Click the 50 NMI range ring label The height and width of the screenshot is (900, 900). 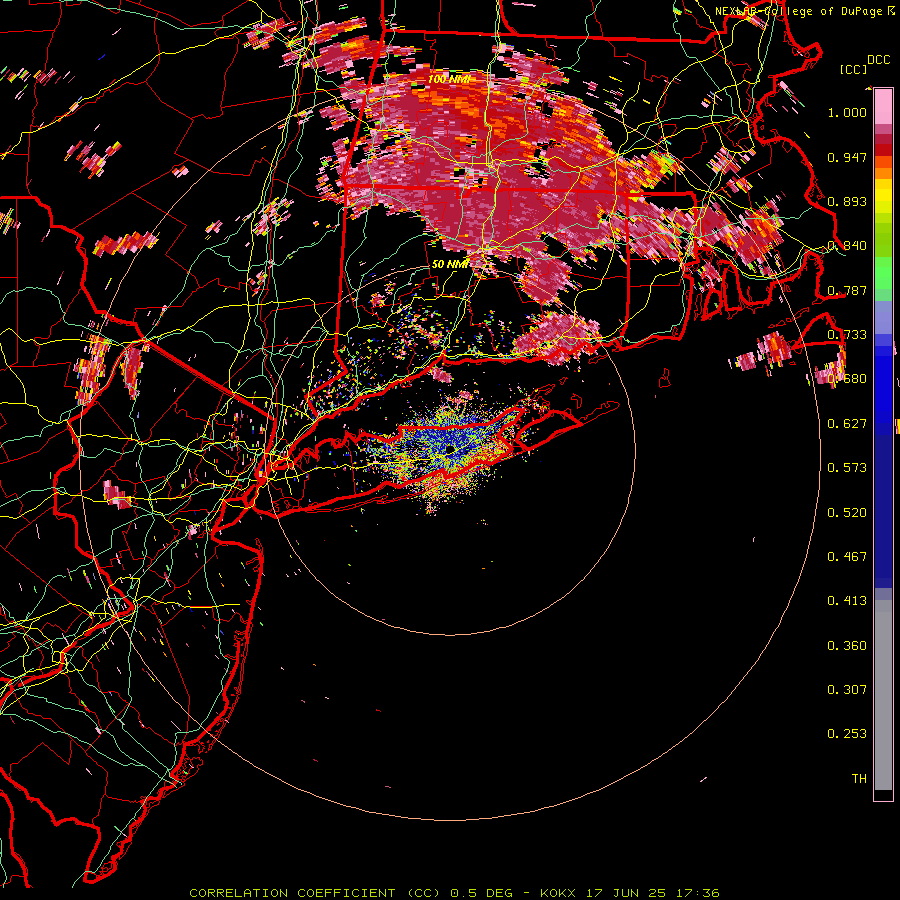[451, 265]
